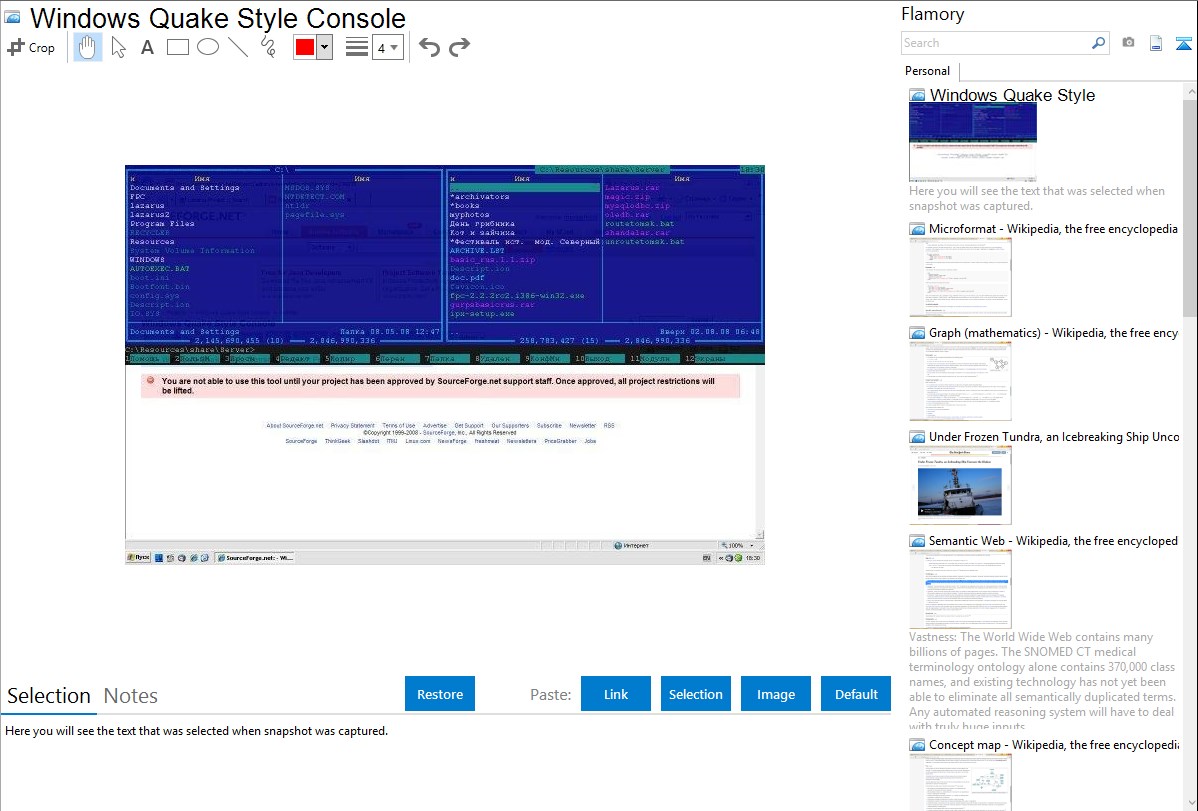
Task: Click the Default paste button
Action: point(856,694)
